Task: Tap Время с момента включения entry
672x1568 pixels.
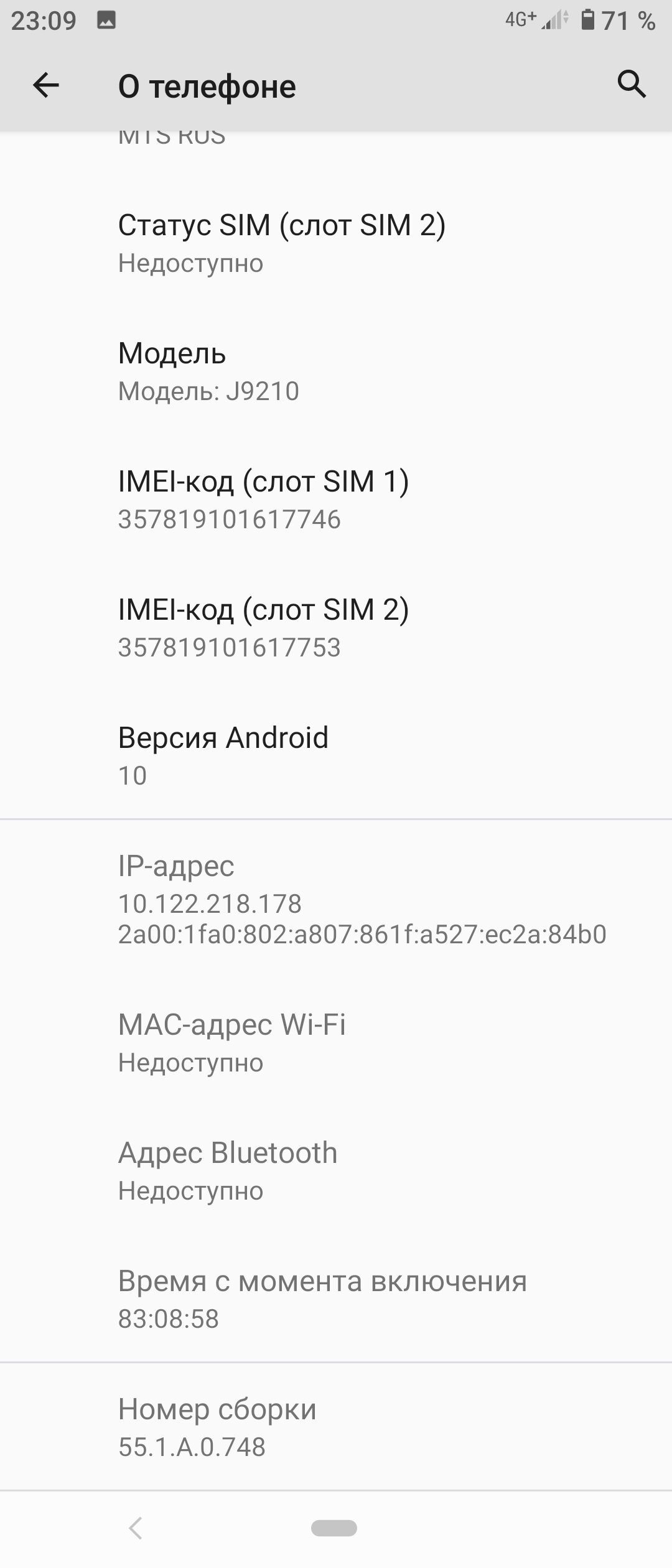Action: tap(336, 1299)
